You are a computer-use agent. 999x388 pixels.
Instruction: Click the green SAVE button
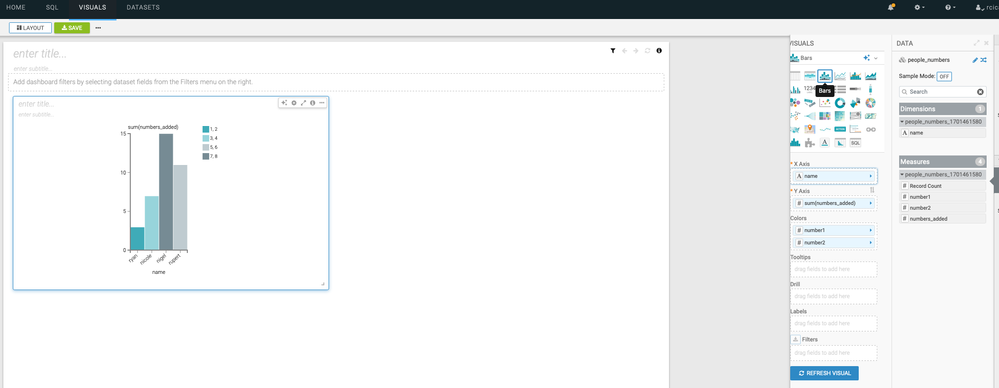pos(72,28)
